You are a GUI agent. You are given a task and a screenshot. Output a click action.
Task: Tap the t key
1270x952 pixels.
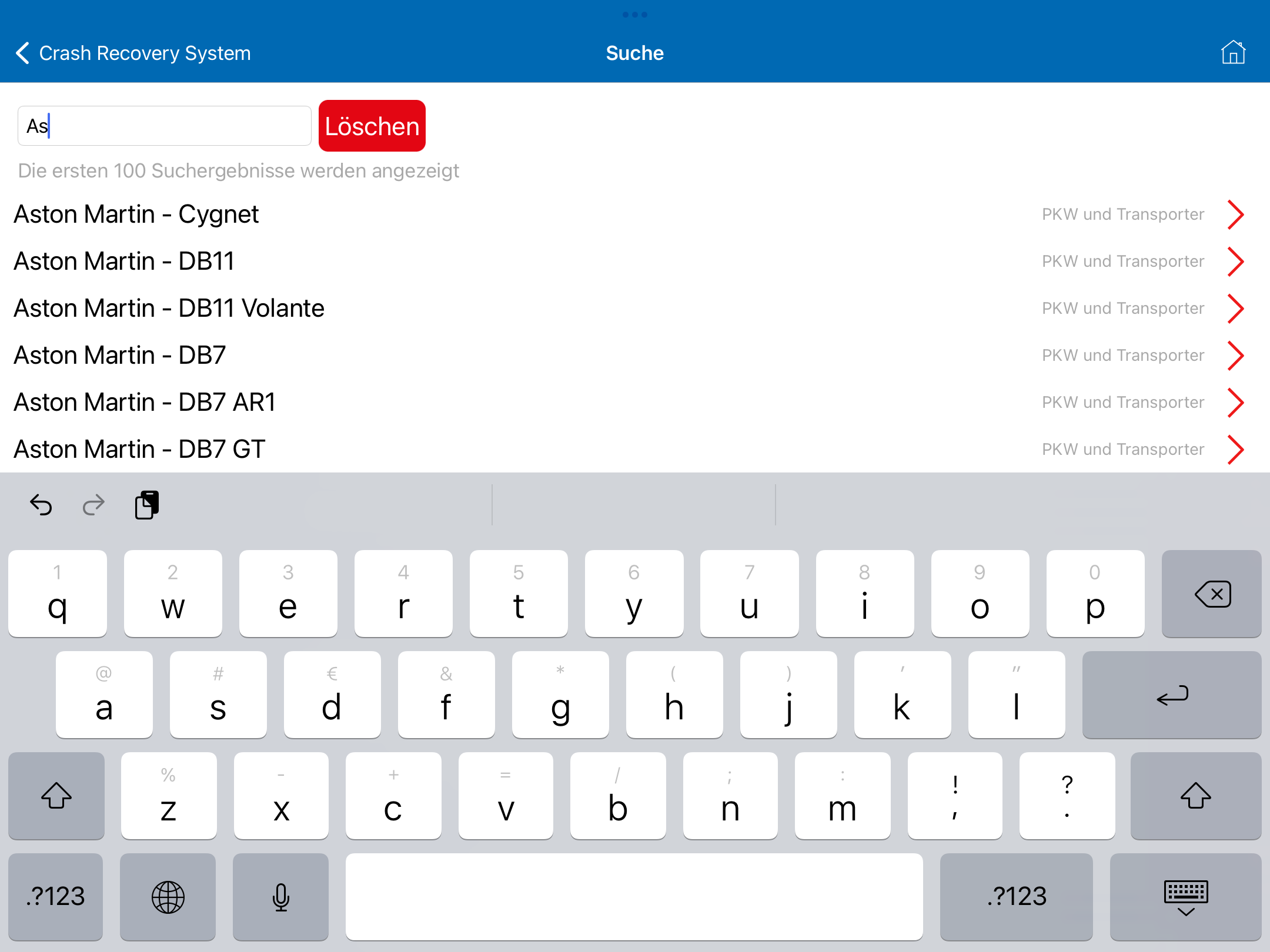(519, 594)
